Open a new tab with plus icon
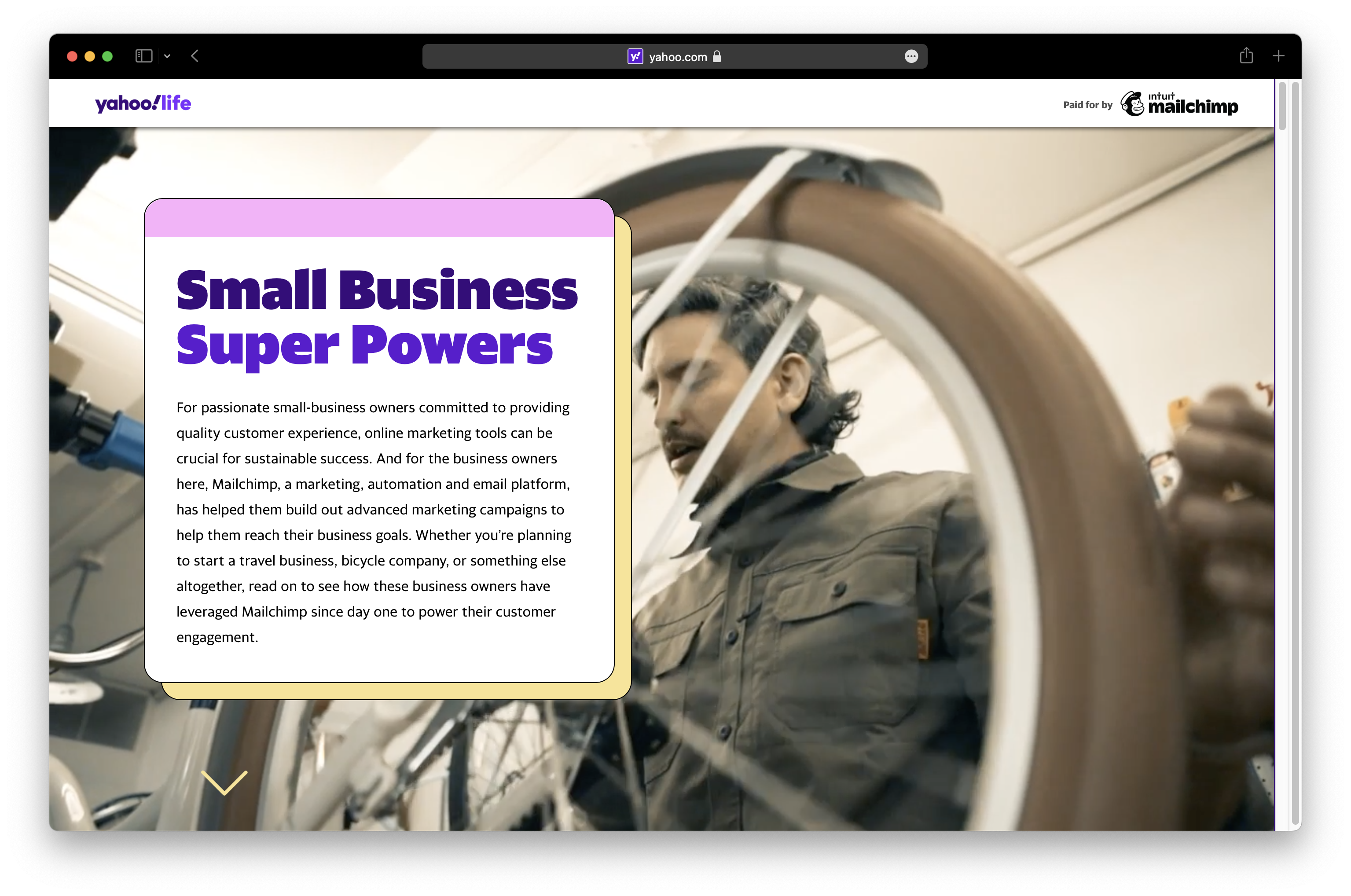Image resolution: width=1351 pixels, height=896 pixels. point(1278,56)
